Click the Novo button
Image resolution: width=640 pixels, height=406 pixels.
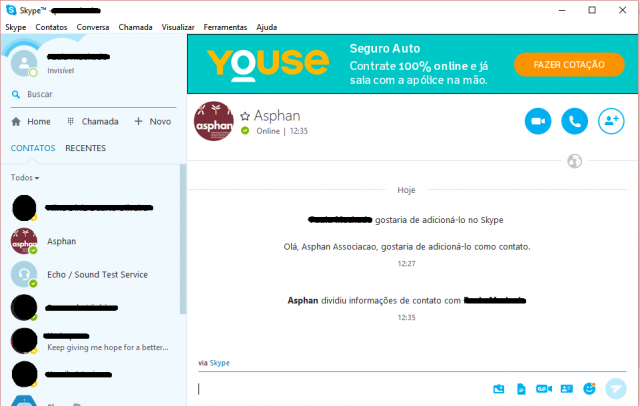point(153,122)
